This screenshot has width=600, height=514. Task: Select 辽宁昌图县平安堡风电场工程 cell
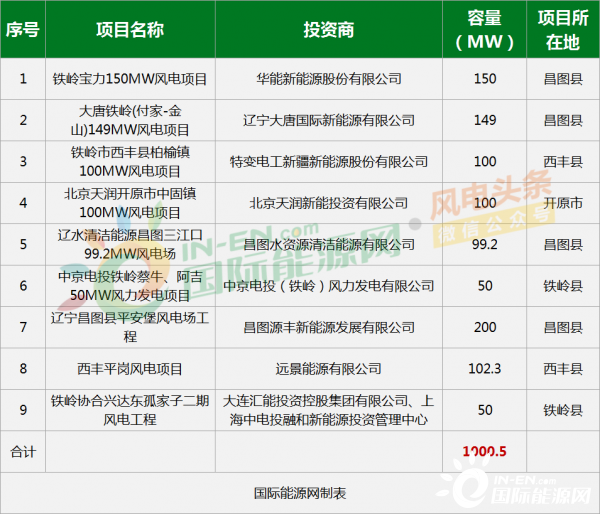(x=130, y=327)
